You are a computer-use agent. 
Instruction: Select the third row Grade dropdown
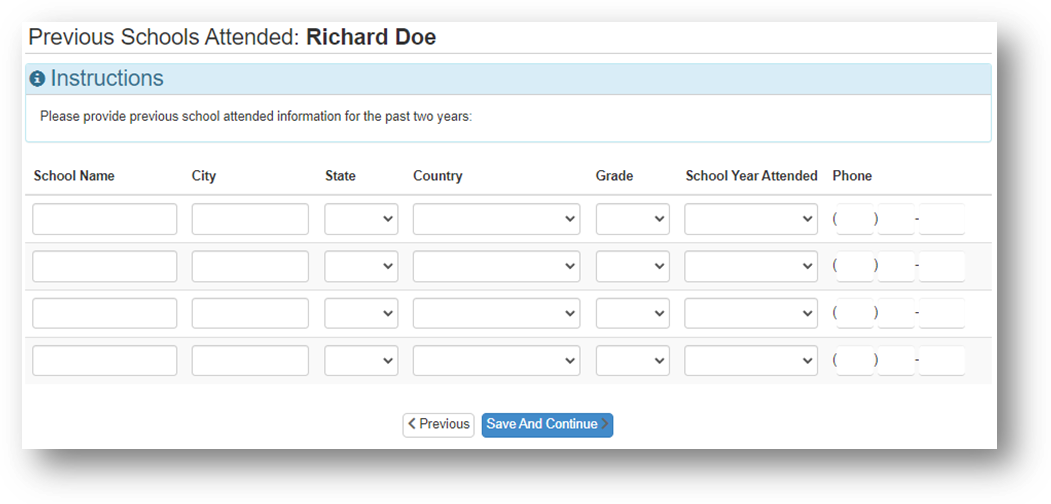633,313
